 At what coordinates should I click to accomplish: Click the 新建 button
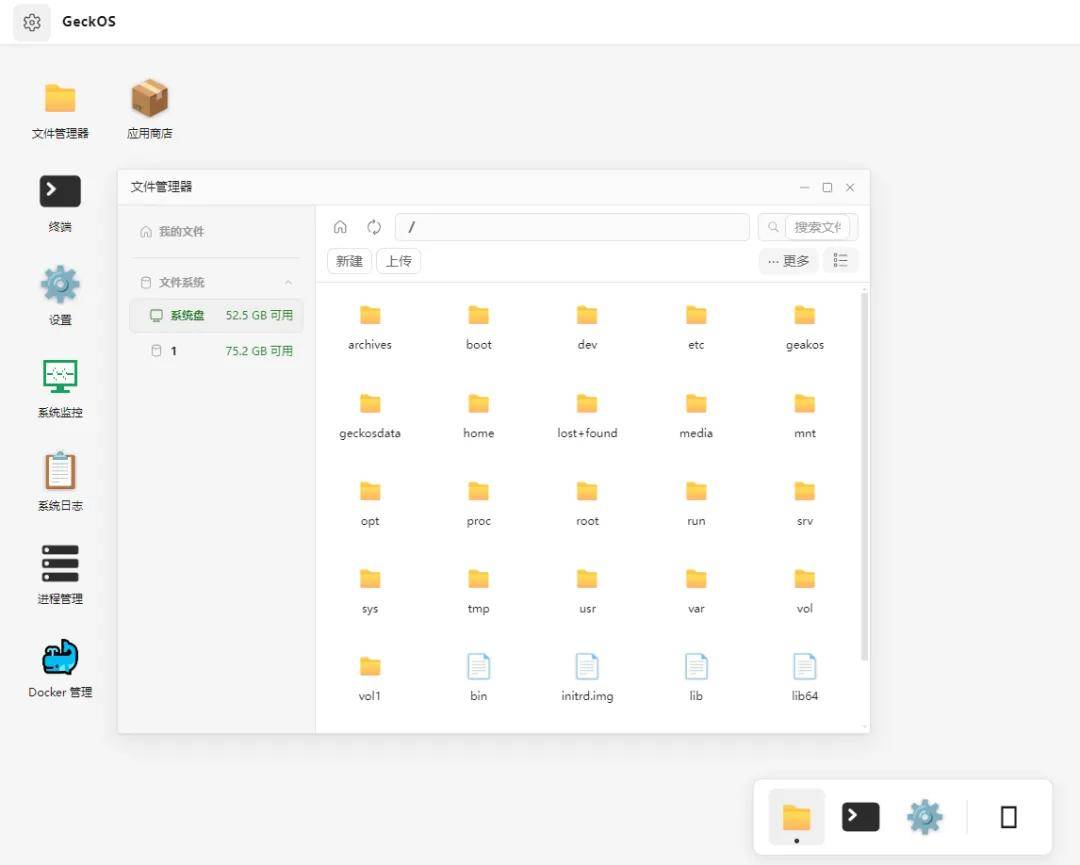[x=349, y=261]
